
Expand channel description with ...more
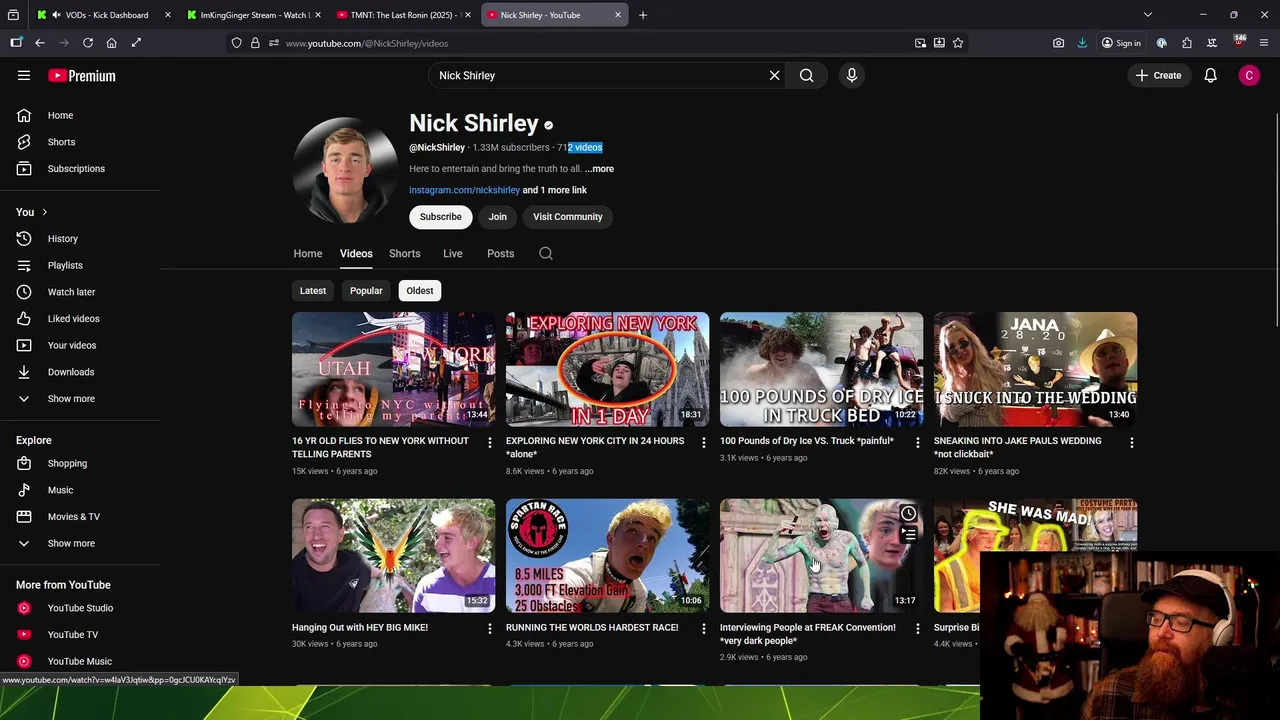coord(599,169)
